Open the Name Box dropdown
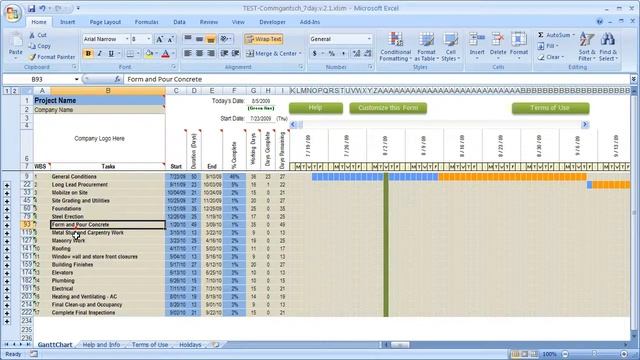This screenshot has width=640, height=360. [76, 79]
